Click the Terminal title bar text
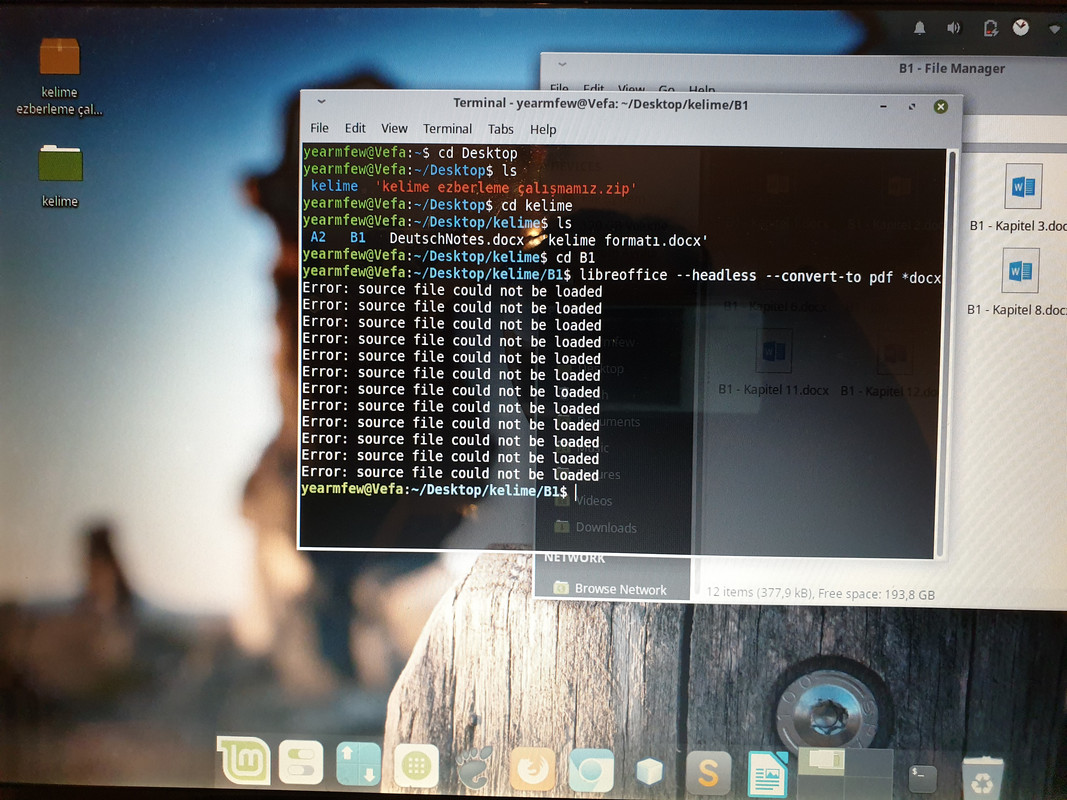Viewport: 1067px width, 800px height. tap(601, 104)
